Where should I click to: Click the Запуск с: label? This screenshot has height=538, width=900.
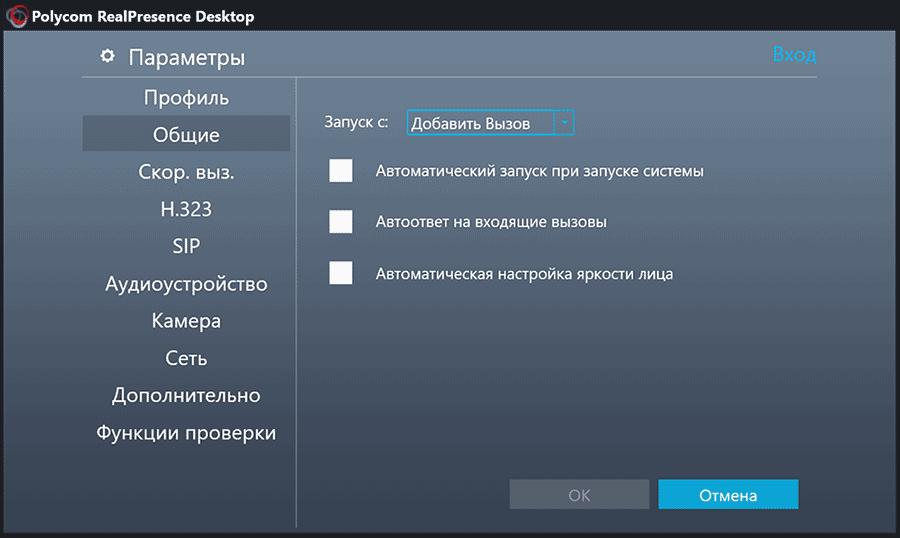click(356, 122)
